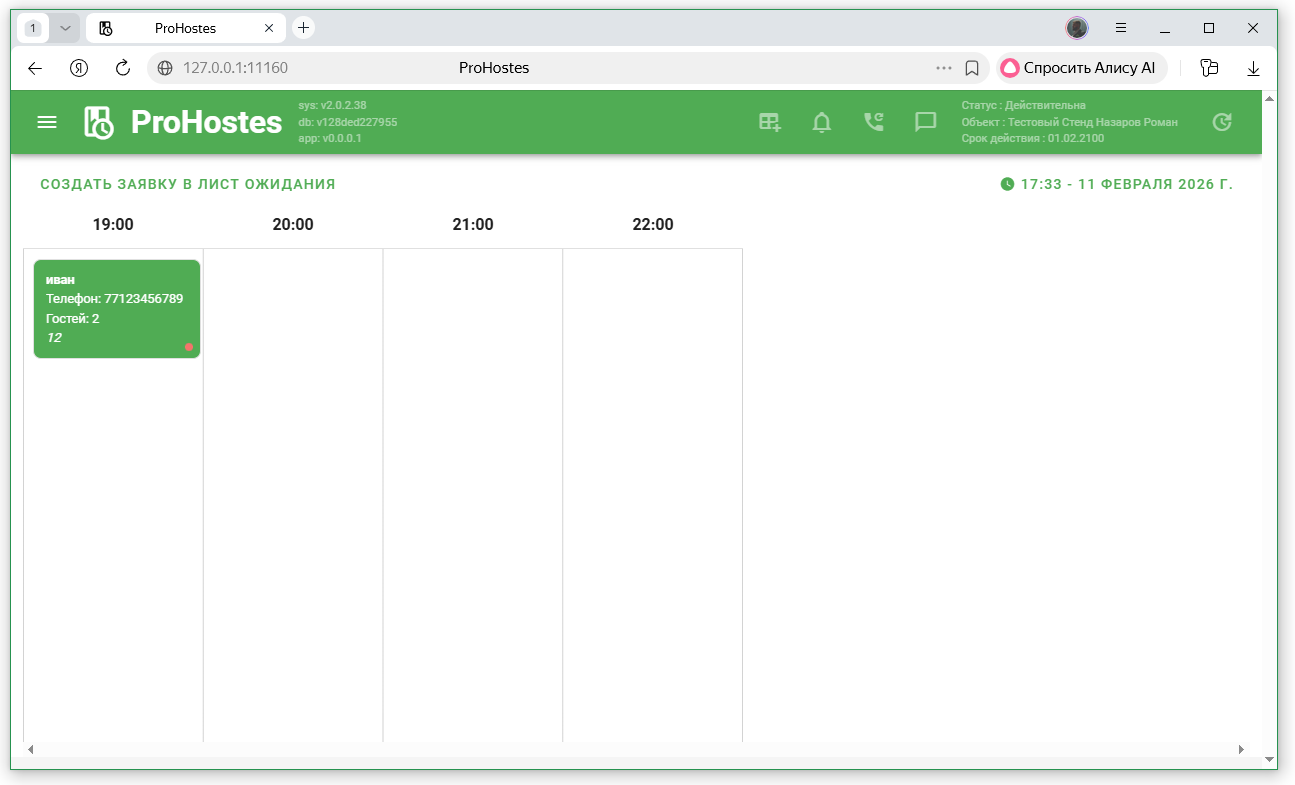Open the browser main menu
Image resolution: width=1295 pixels, height=785 pixels.
click(1121, 28)
